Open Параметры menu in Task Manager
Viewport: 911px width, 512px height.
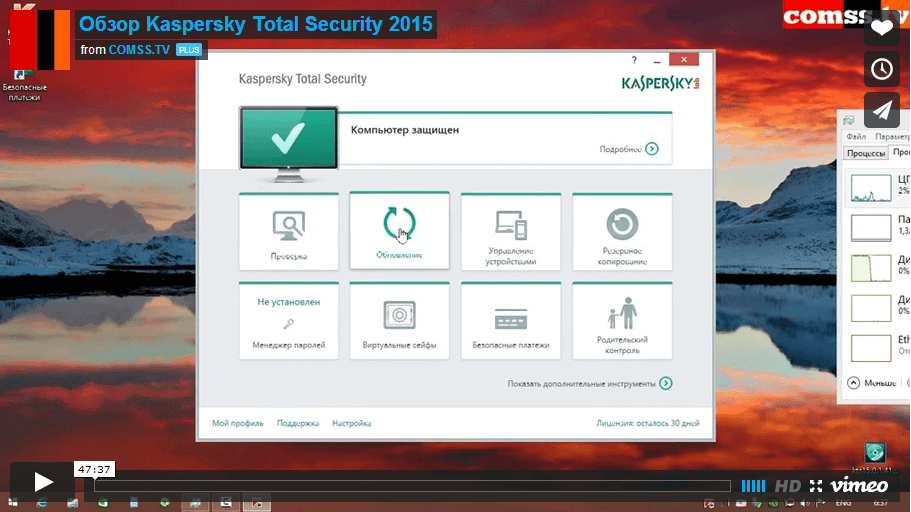coord(892,137)
